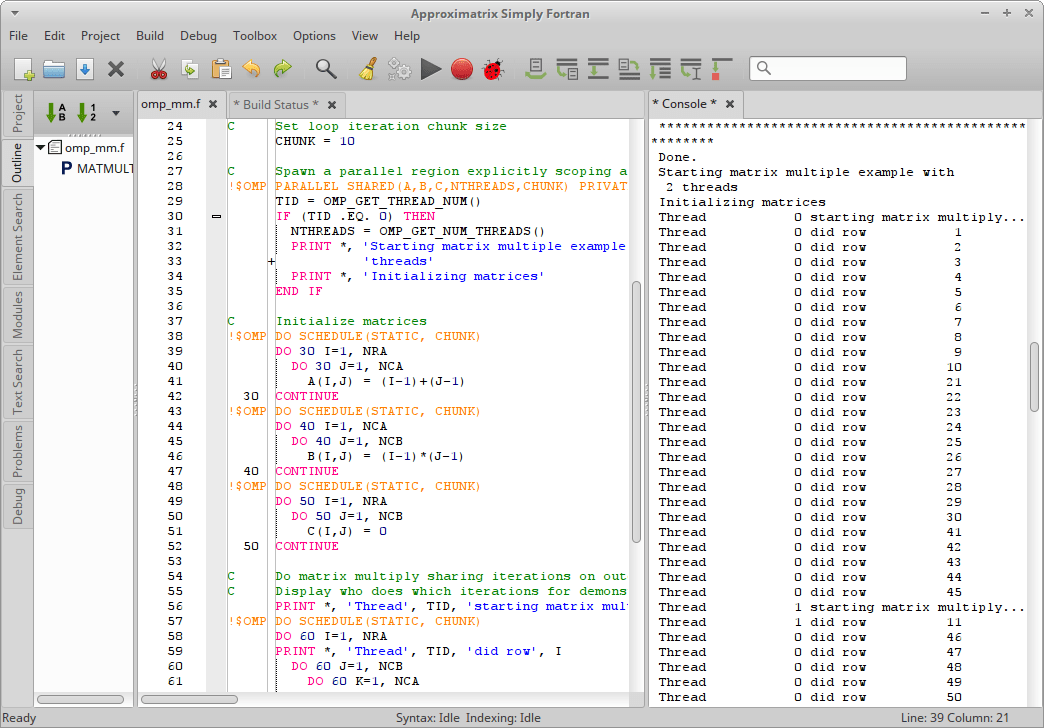Collapse the omp_mm.f tree node
The image size is (1044, 728).
click(41, 147)
